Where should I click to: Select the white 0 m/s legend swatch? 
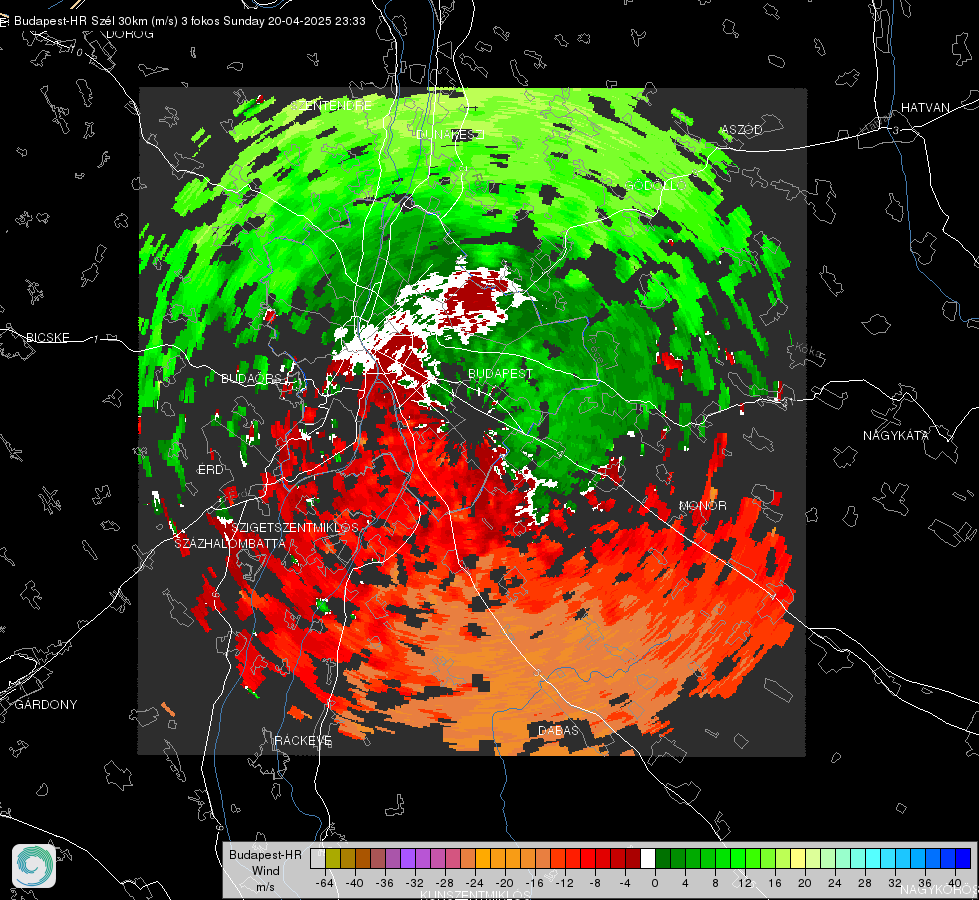click(648, 858)
